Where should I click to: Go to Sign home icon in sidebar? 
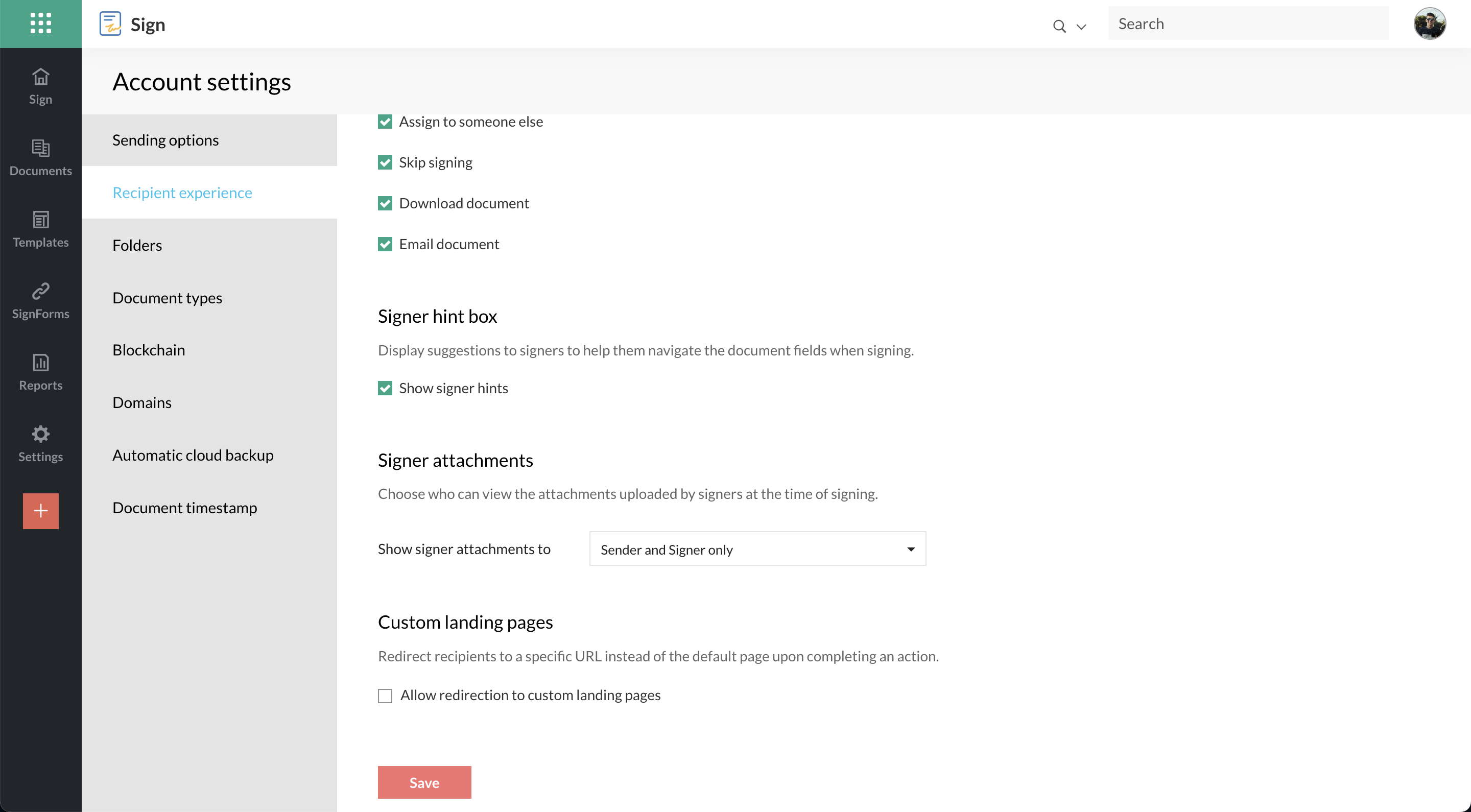point(40,77)
